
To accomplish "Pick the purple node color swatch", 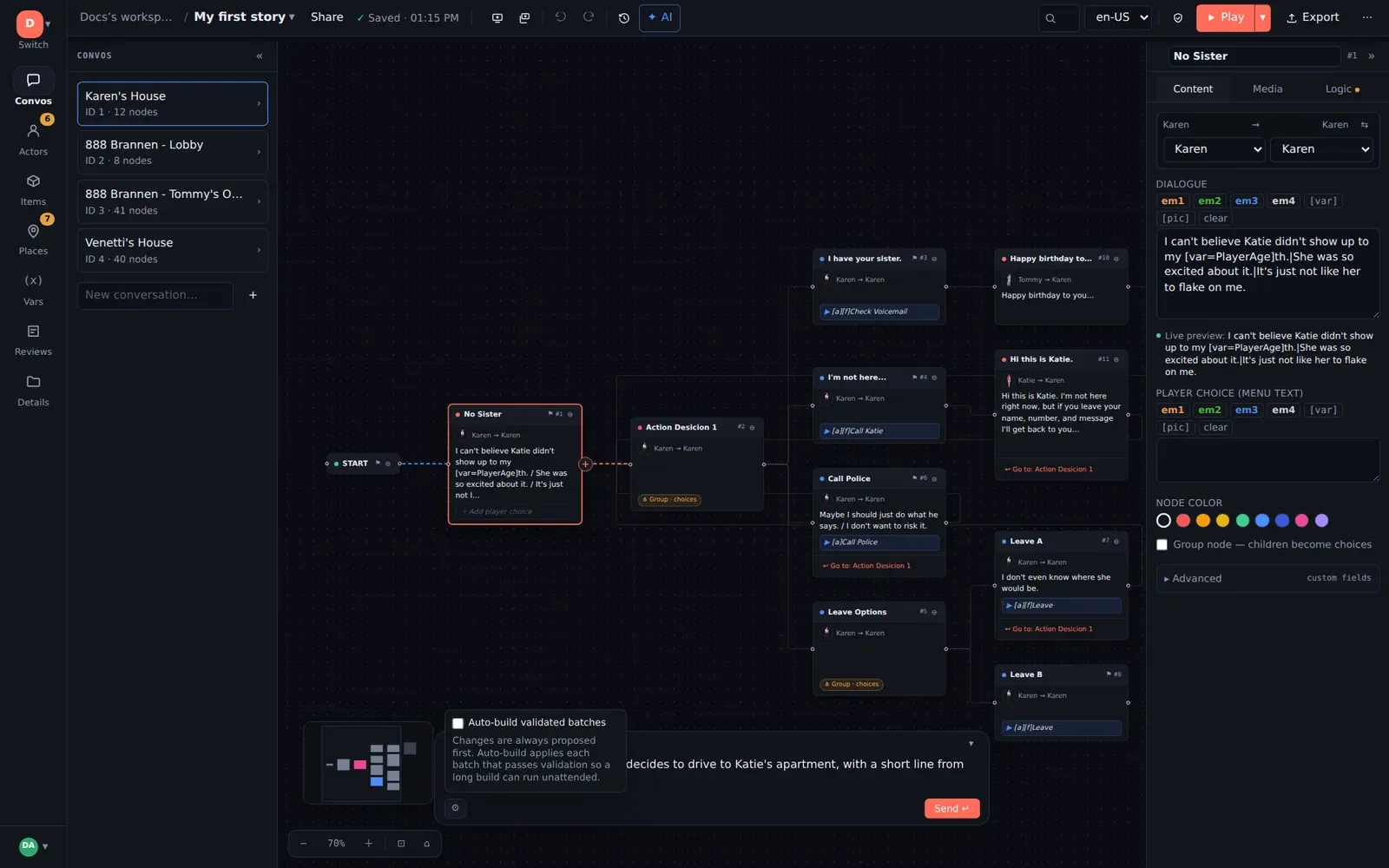I will coord(1321,521).
